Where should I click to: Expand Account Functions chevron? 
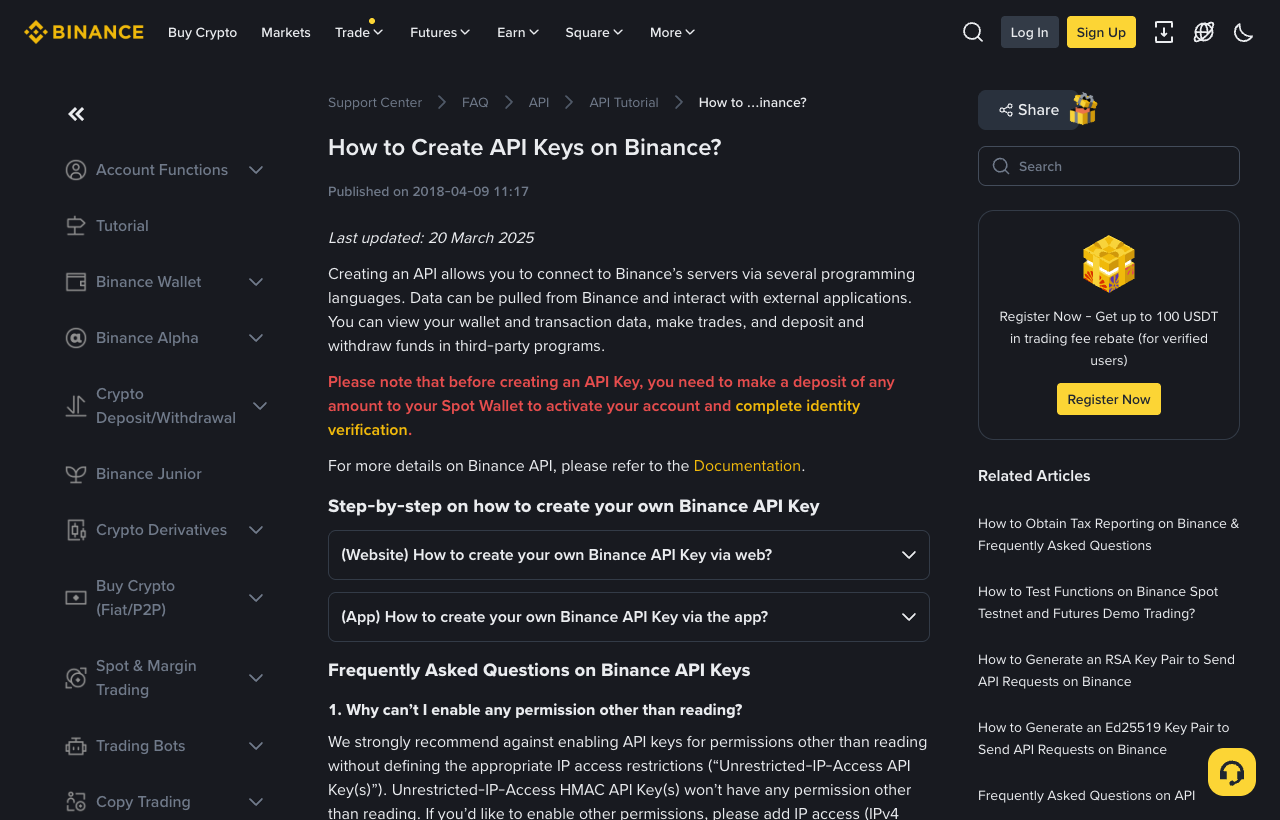click(x=256, y=170)
